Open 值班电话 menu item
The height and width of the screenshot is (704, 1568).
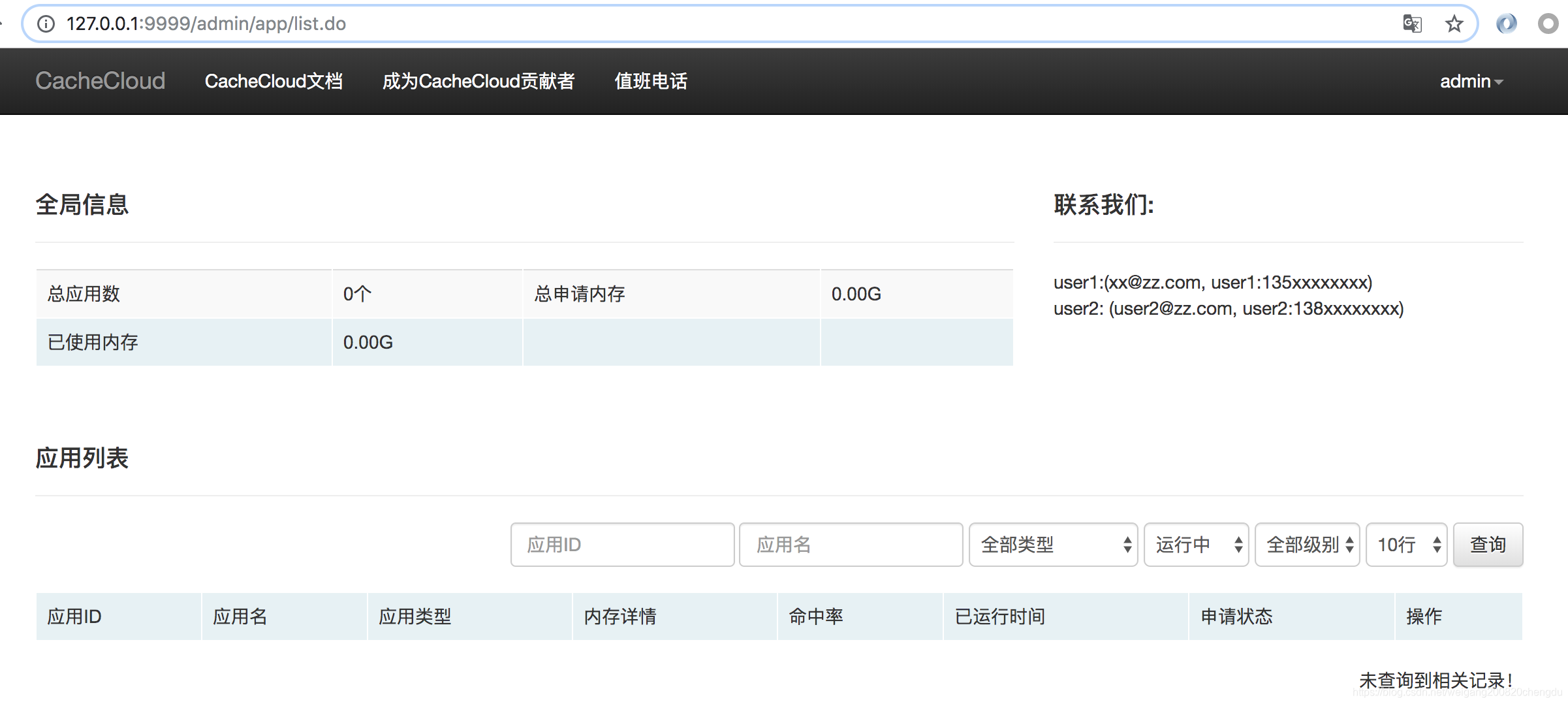[x=651, y=81]
